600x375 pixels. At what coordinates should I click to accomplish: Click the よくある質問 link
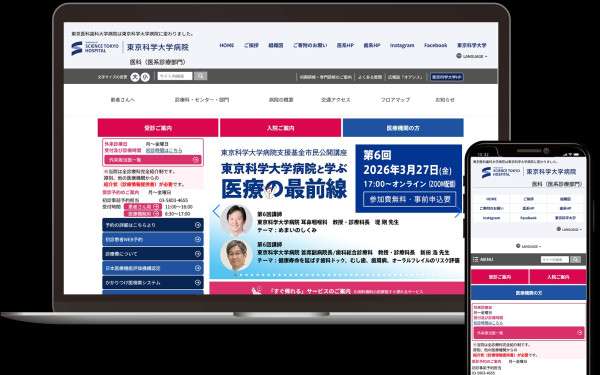tap(370, 77)
